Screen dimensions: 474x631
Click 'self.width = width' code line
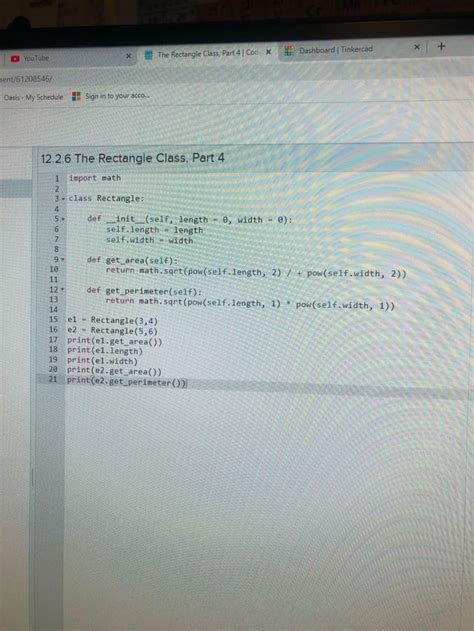150,240
